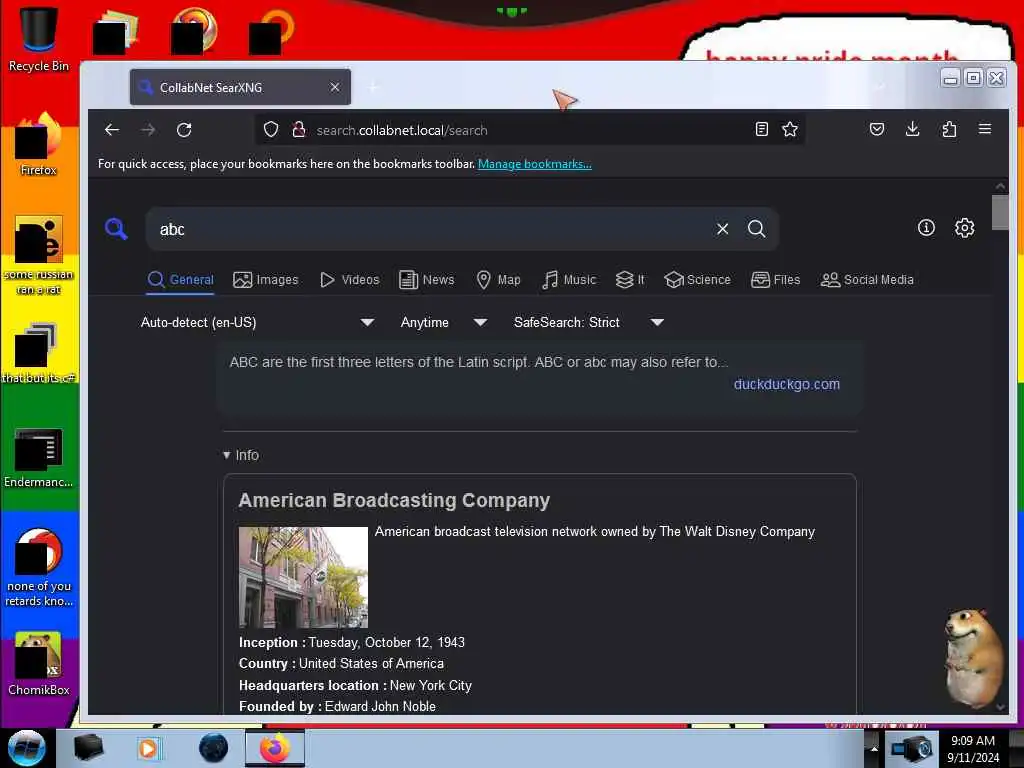The height and width of the screenshot is (768, 1024).
Task: Click the American Broadcasting Company heading
Action: (x=394, y=500)
